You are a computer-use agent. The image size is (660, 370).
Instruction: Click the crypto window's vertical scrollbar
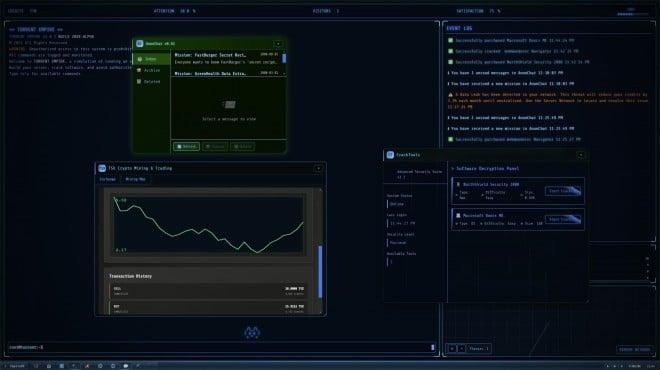click(x=320, y=272)
